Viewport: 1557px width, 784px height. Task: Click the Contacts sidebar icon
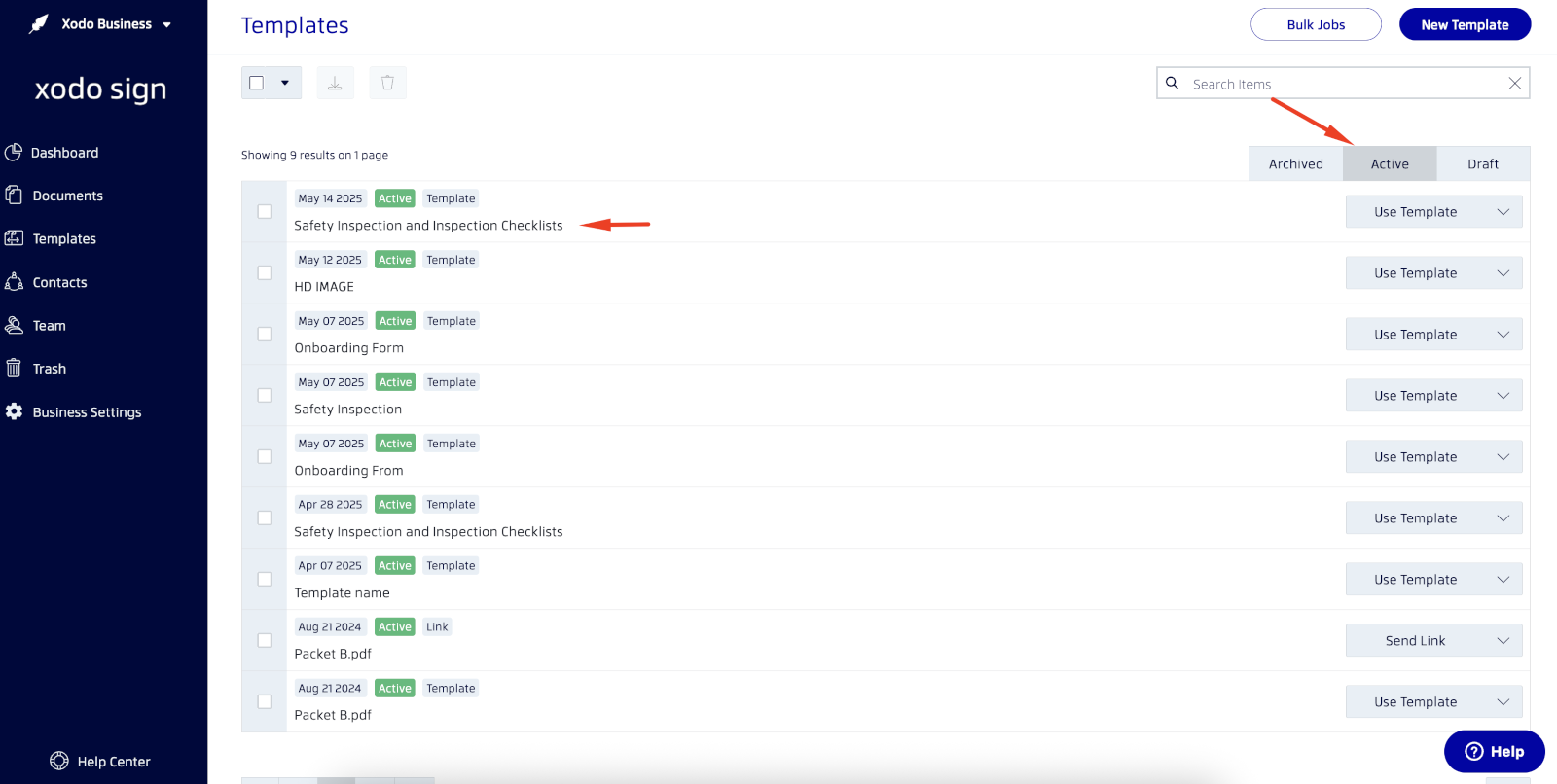(14, 282)
